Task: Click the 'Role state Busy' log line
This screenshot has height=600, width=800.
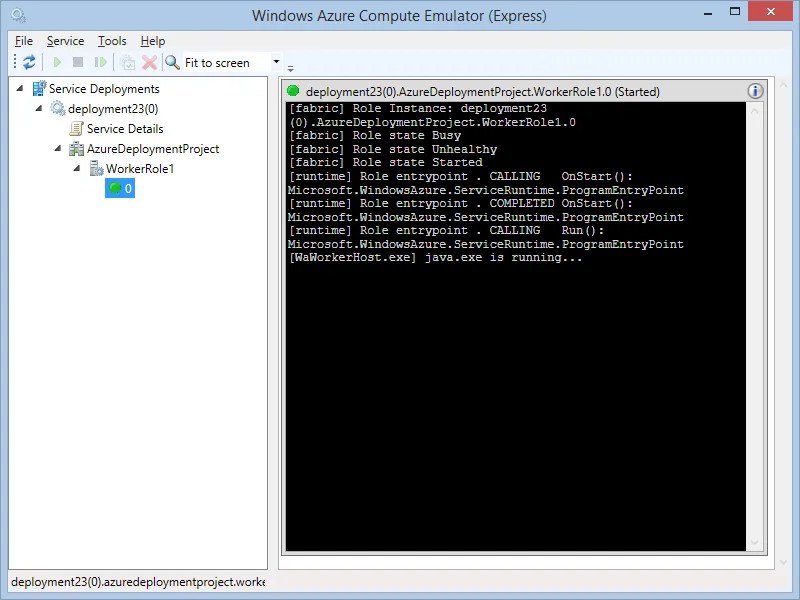Action: click(x=374, y=135)
